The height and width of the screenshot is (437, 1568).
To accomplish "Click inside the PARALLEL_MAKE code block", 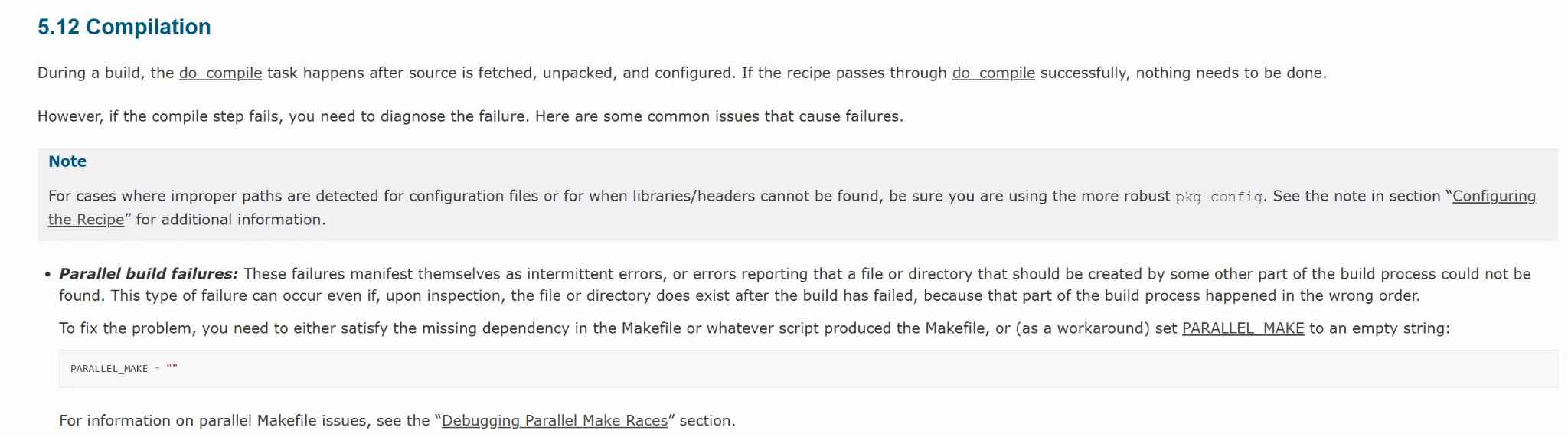I will tap(808, 369).
